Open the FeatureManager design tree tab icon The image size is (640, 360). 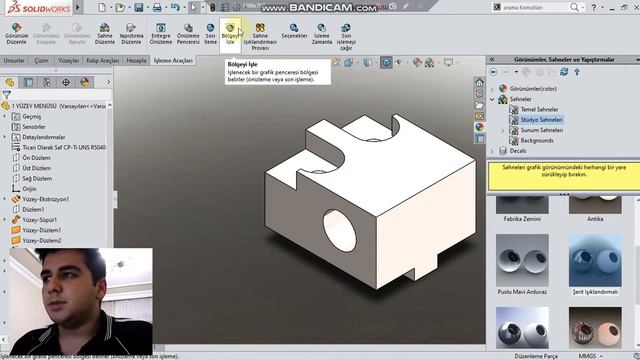(10, 82)
